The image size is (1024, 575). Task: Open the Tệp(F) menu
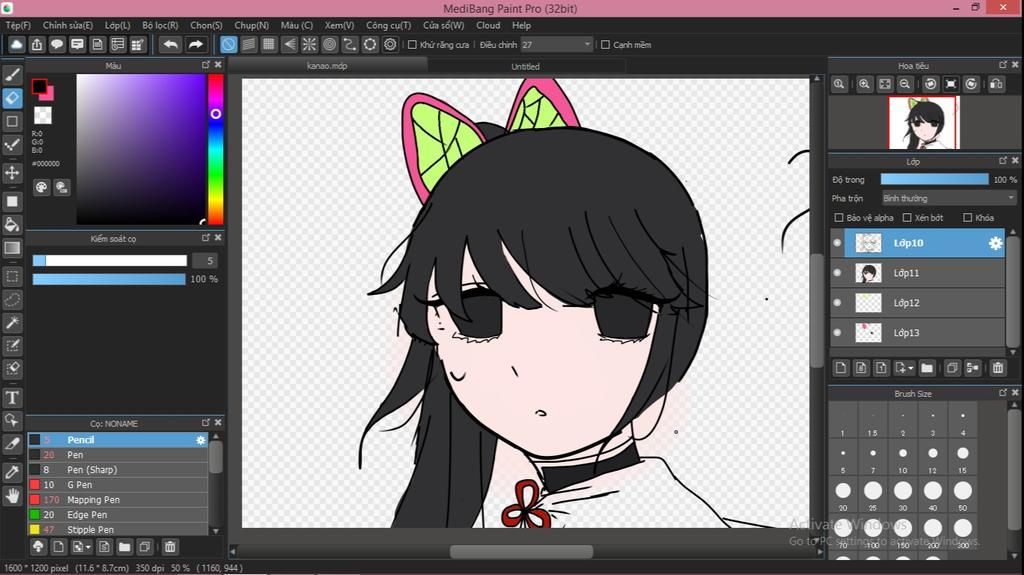click(x=18, y=25)
